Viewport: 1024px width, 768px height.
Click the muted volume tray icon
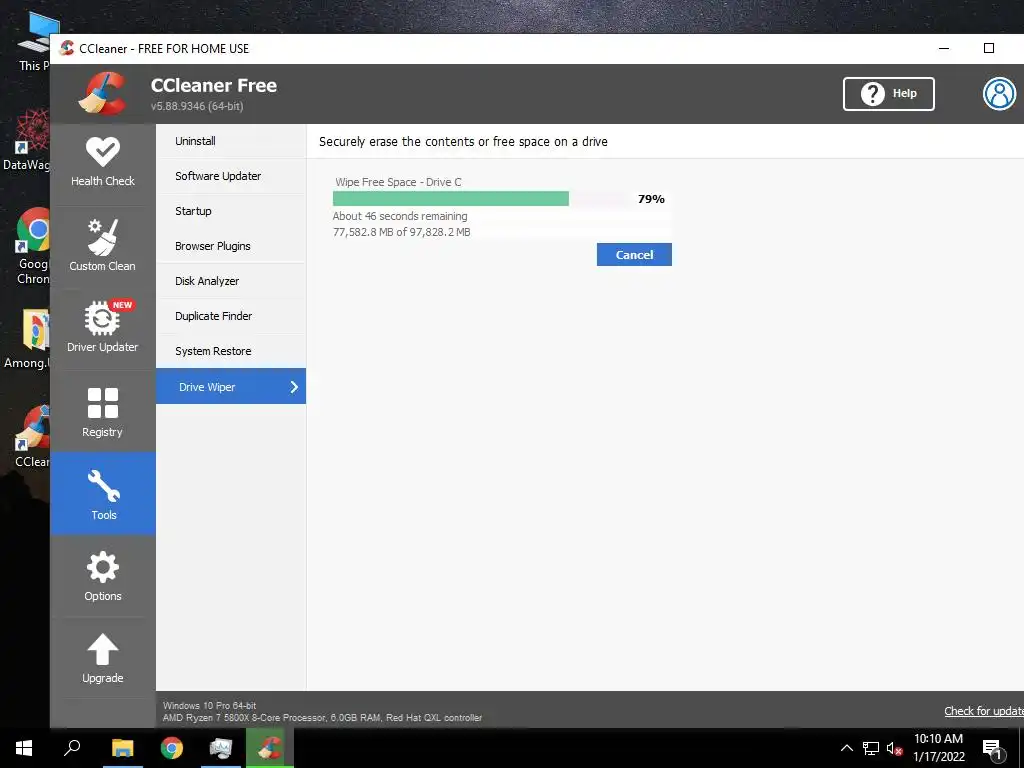pyautogui.click(x=894, y=748)
